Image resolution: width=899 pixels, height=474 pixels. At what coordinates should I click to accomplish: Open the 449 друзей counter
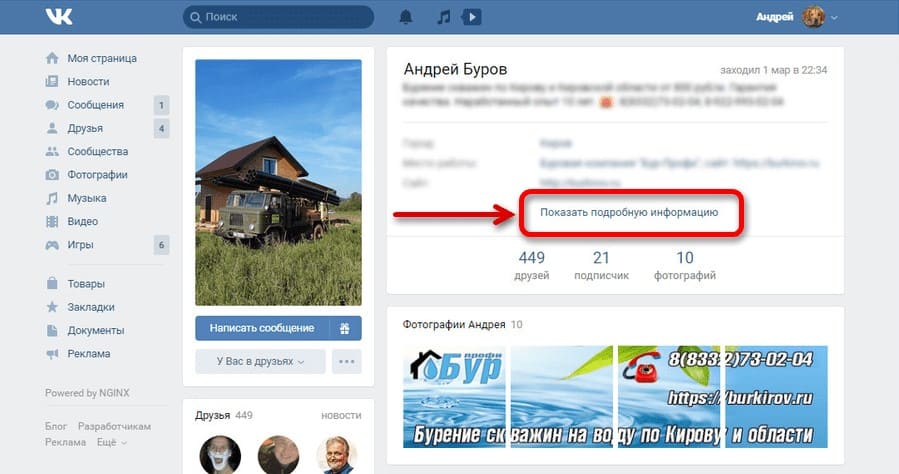point(532,265)
